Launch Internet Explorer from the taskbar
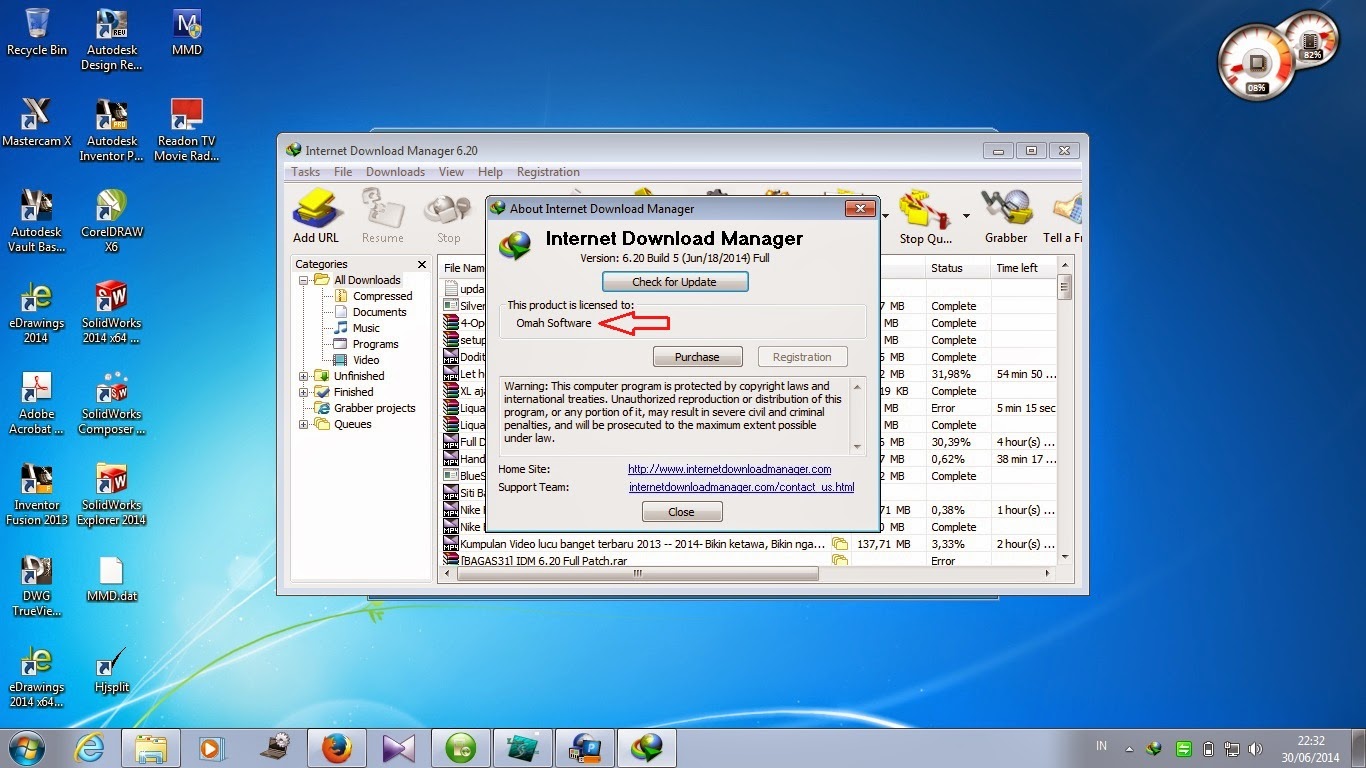This screenshot has height=768, width=1366. pyautogui.click(x=90, y=747)
